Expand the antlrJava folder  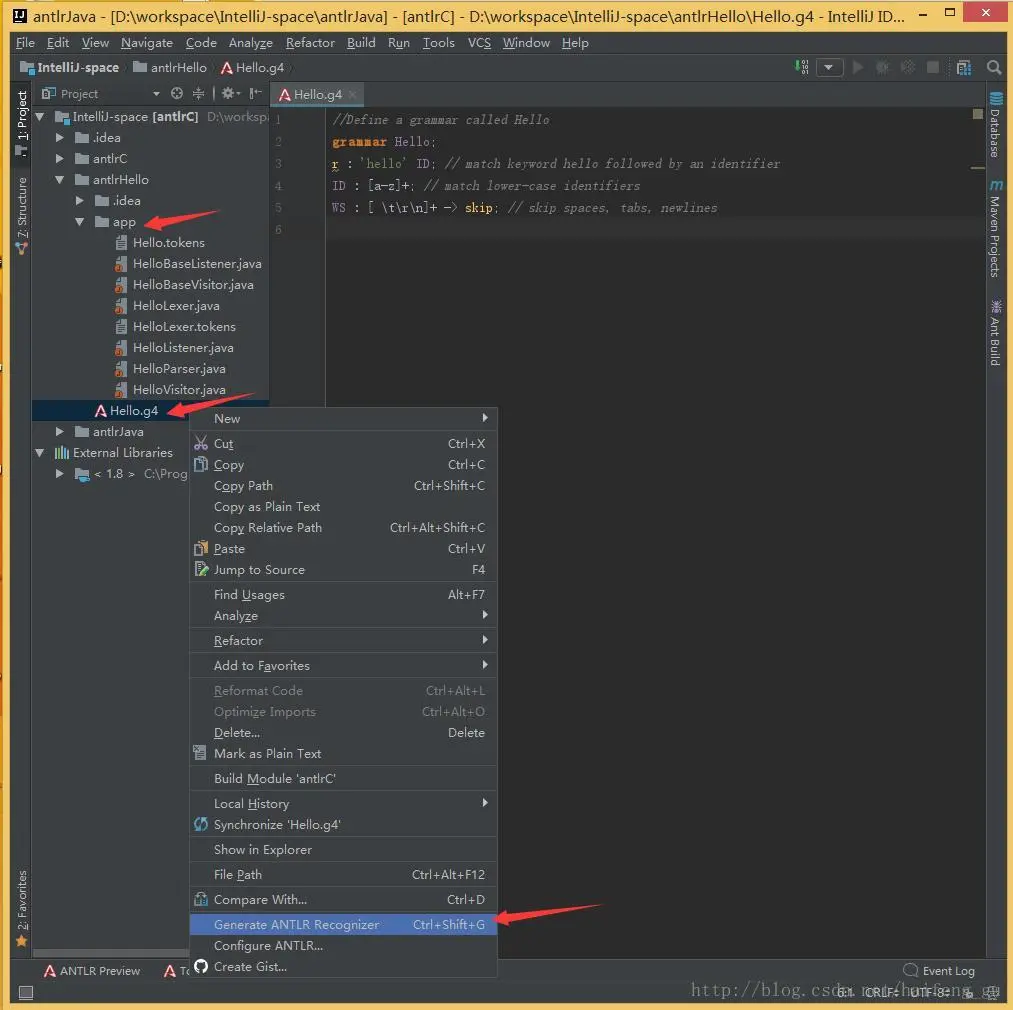click(59, 432)
